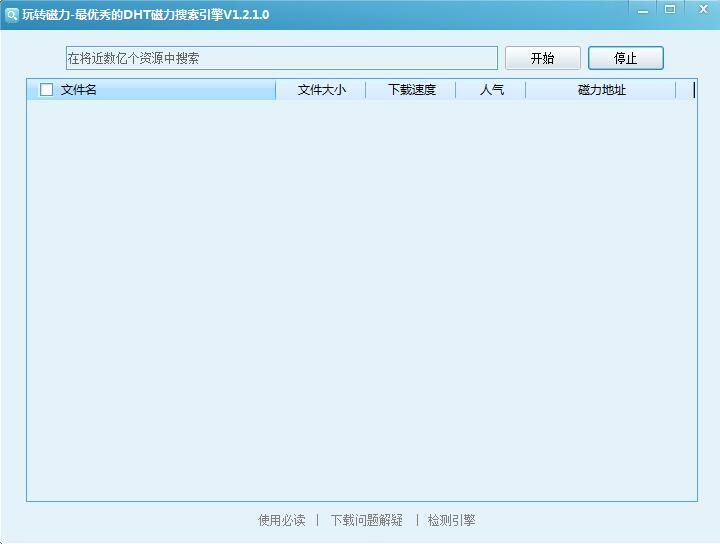Viewport: 720px width, 544px height.
Task: Sort by the 磁力地址 column header
Action: click(601, 90)
